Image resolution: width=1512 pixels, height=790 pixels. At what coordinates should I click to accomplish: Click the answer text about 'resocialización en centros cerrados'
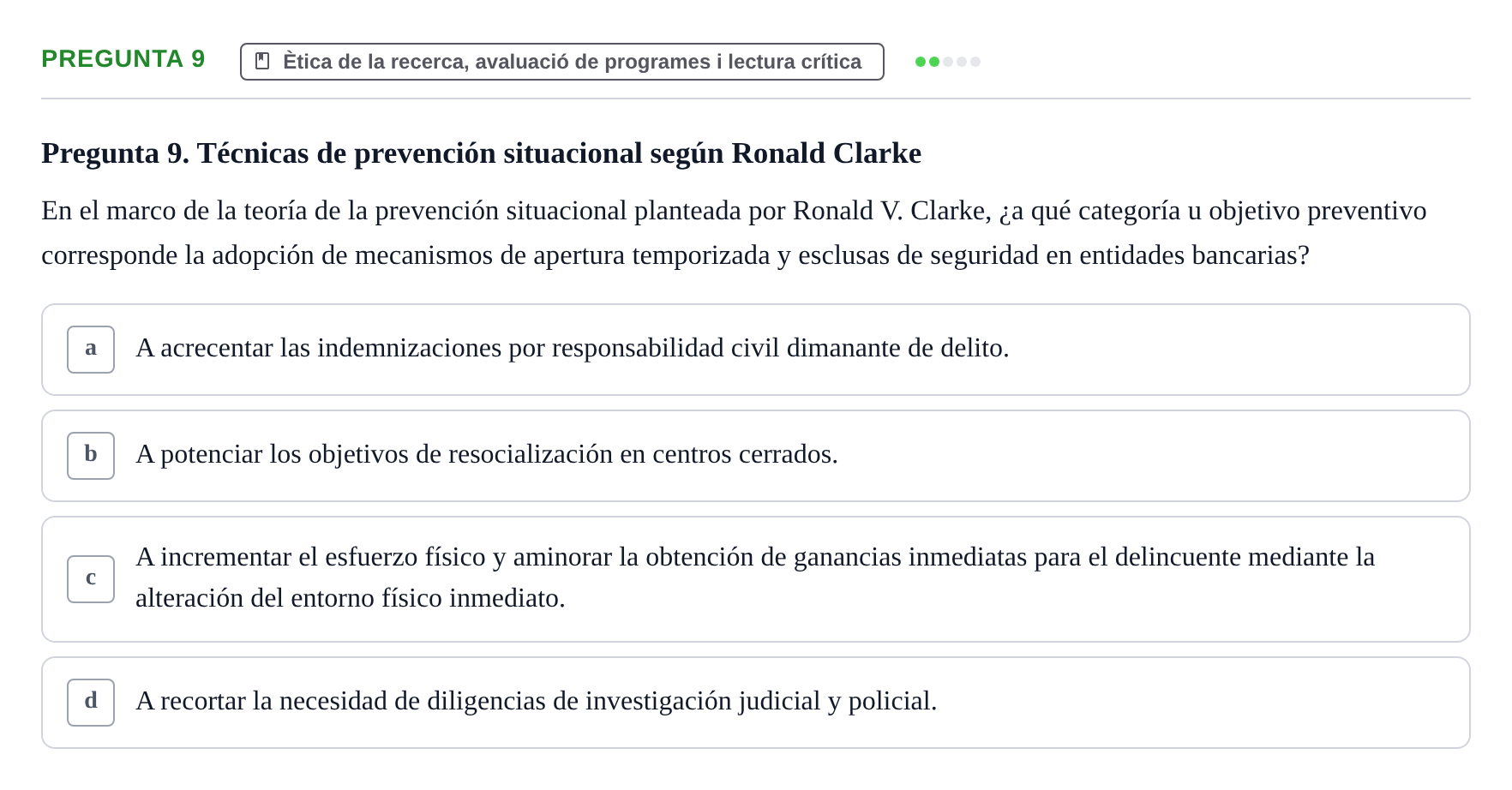(487, 454)
